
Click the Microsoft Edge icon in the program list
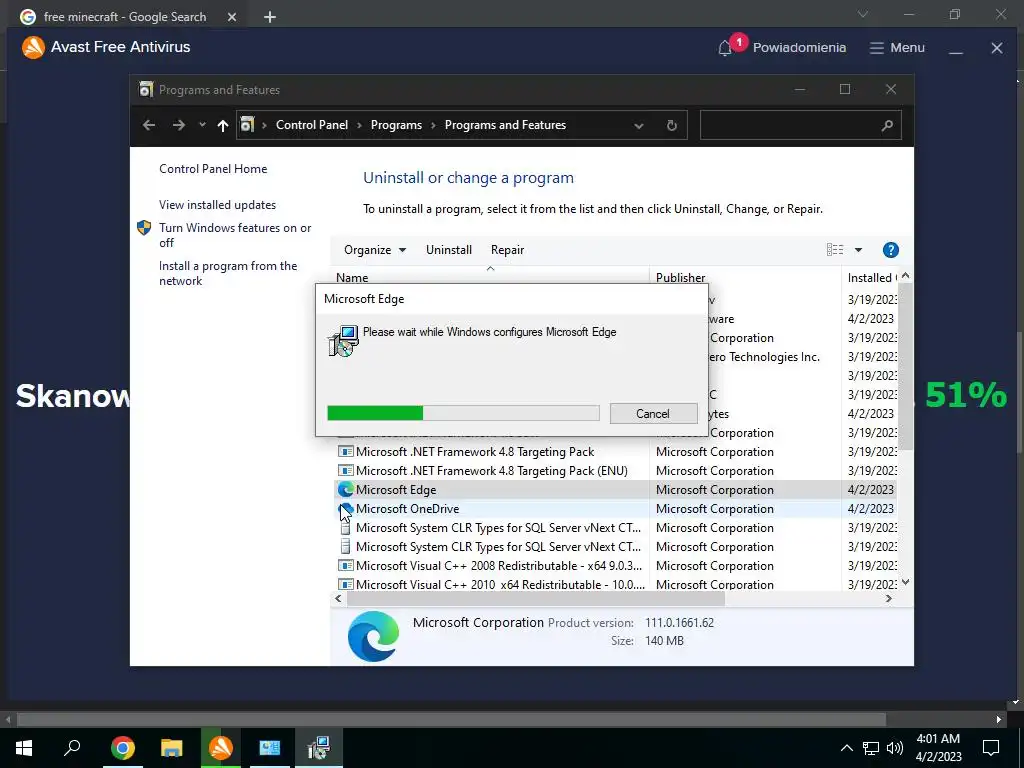click(x=345, y=490)
